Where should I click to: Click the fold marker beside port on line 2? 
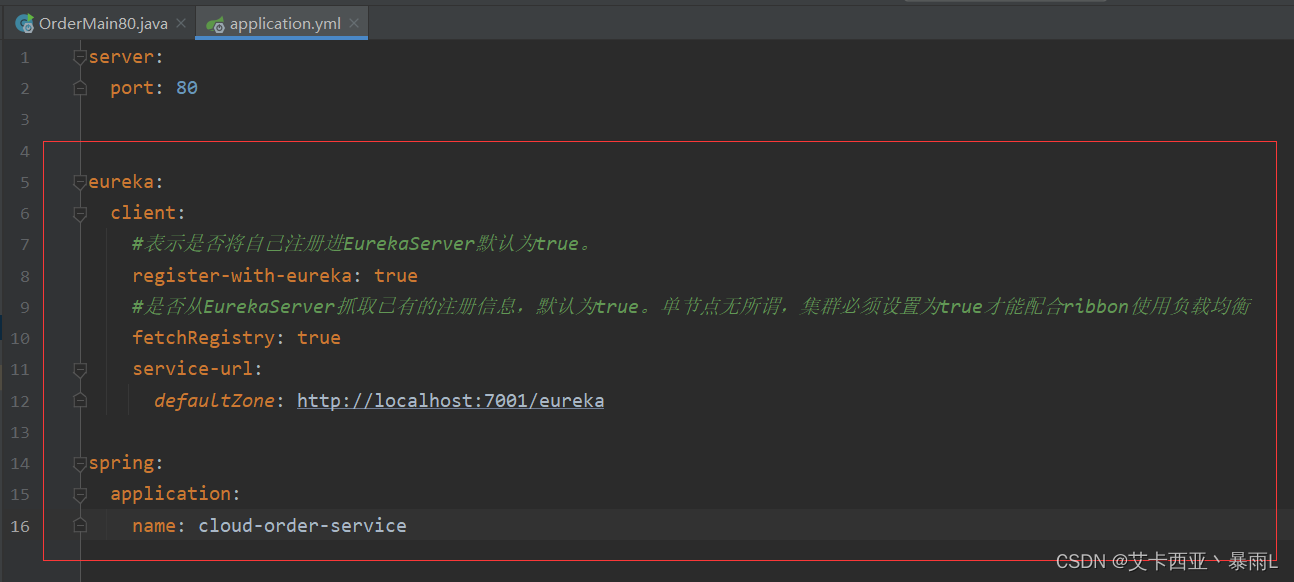80,88
